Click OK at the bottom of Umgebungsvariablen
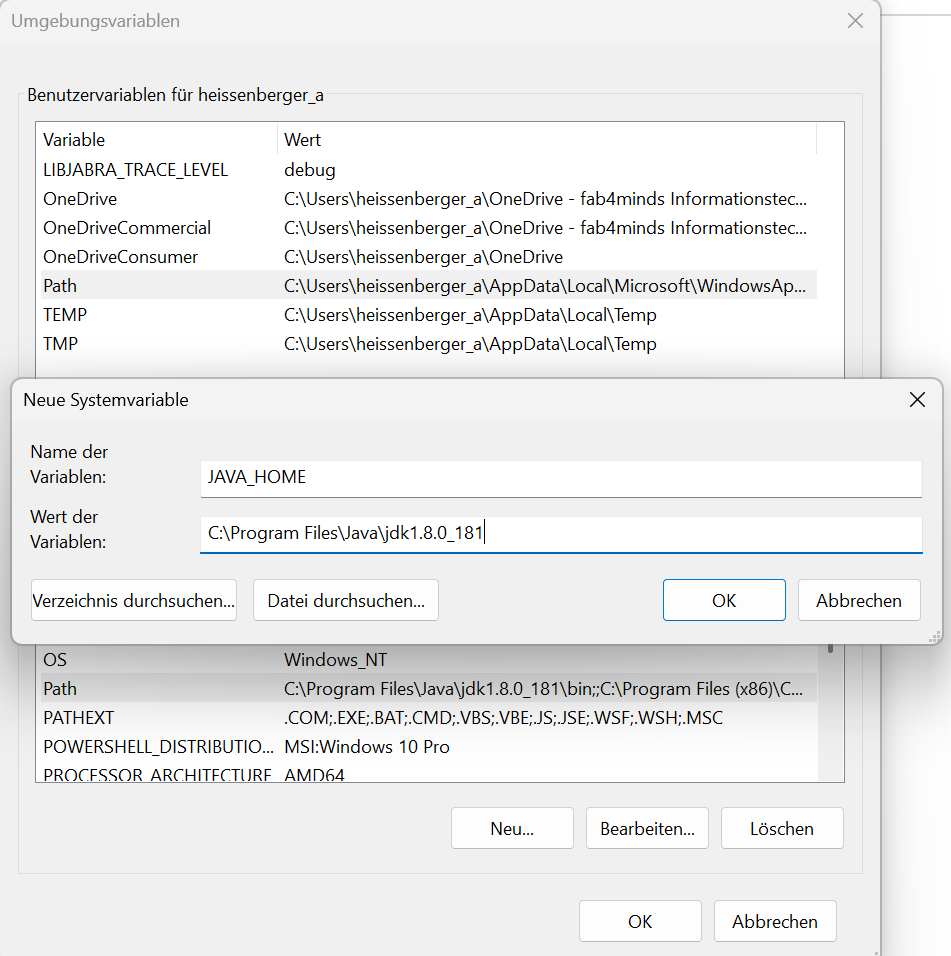The image size is (951, 956). [x=640, y=921]
